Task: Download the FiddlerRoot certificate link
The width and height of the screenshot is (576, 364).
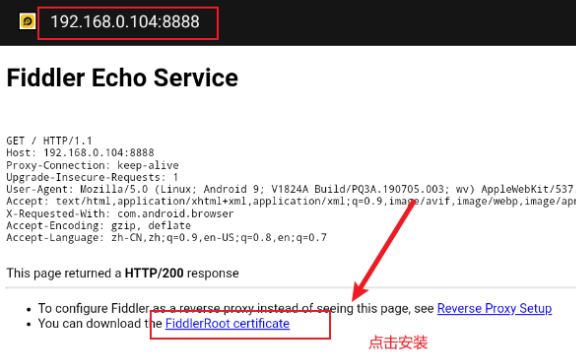Action: [227, 324]
